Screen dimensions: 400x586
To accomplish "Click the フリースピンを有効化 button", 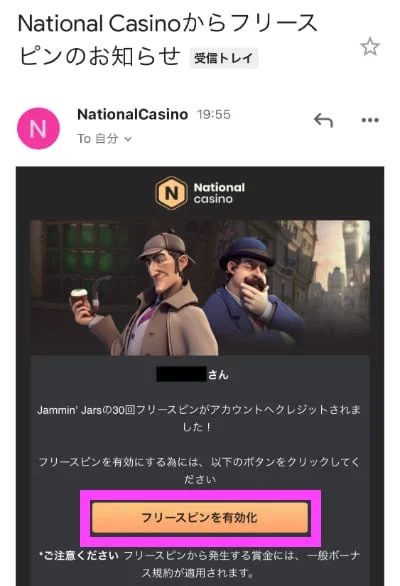I will coord(200,518).
